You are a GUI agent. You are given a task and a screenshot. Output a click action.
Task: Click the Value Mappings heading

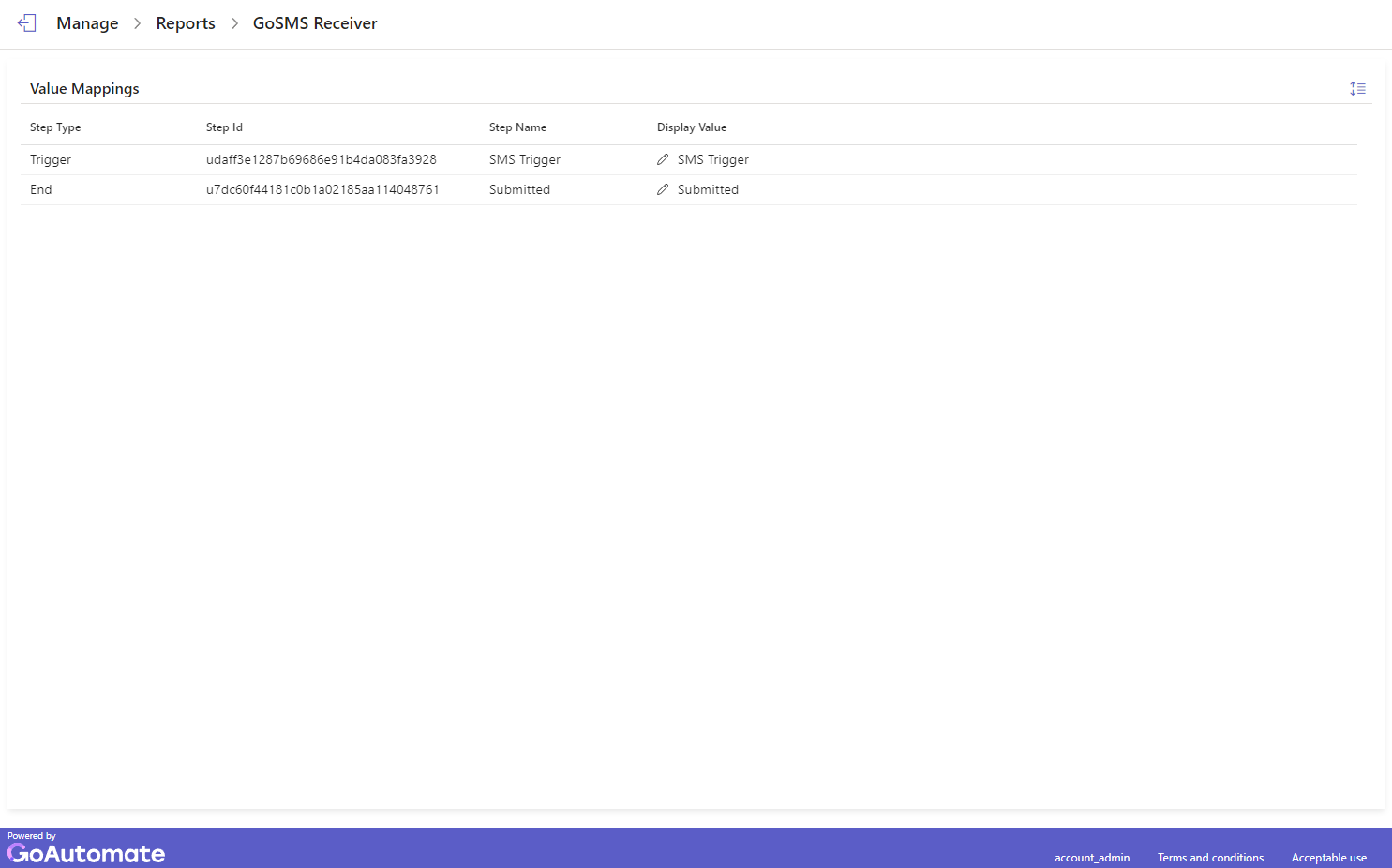coord(84,89)
